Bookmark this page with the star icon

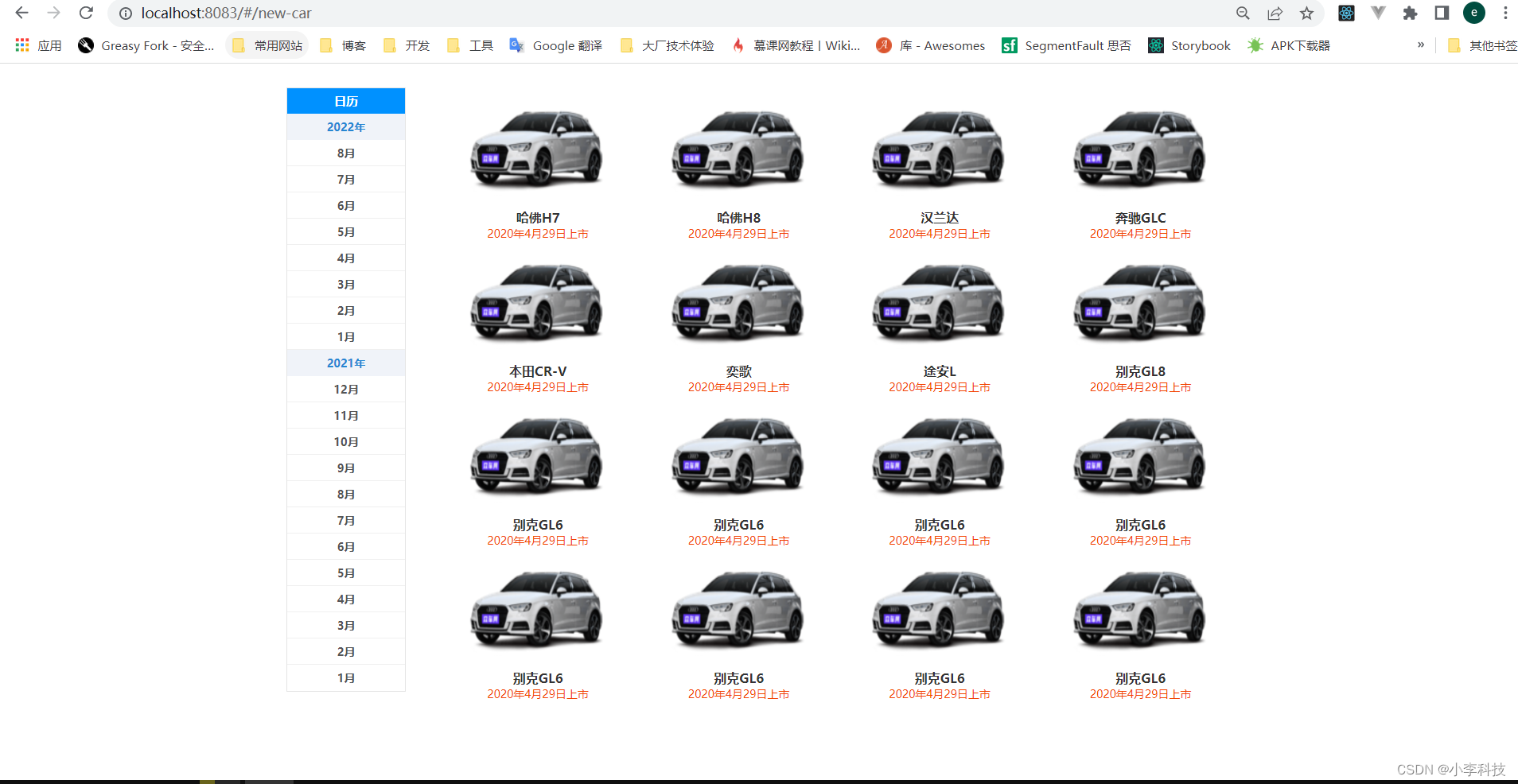tap(1306, 13)
